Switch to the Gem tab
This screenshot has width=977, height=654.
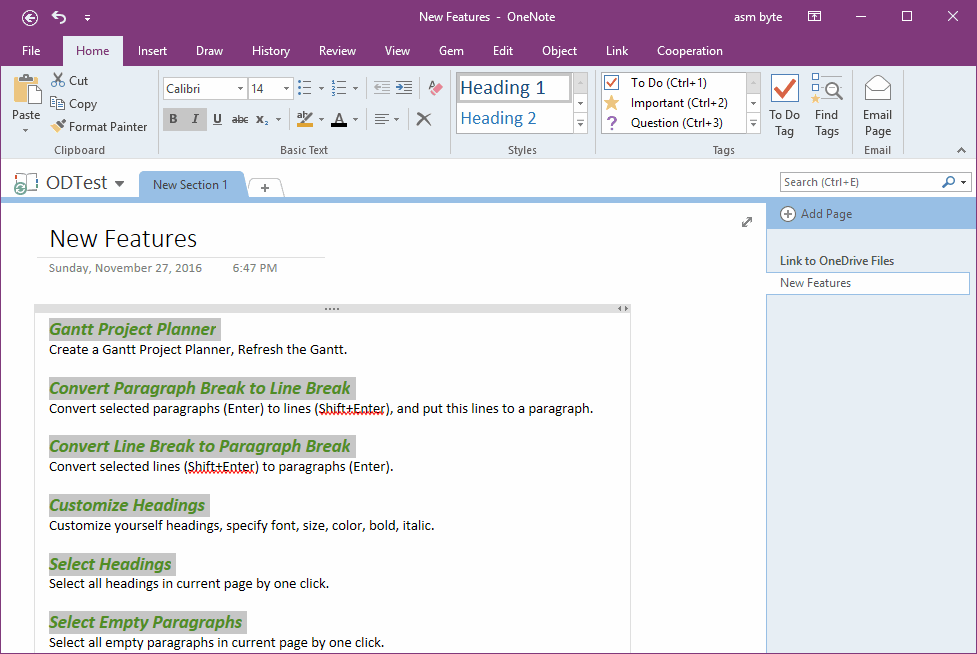point(451,51)
